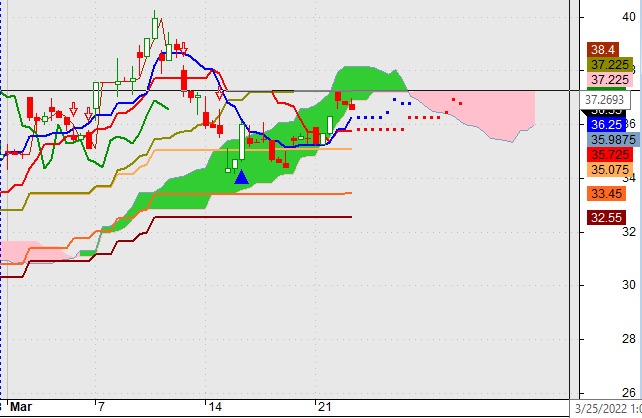
Task: Click the 14 date label on the time axis
Action: coord(215,407)
